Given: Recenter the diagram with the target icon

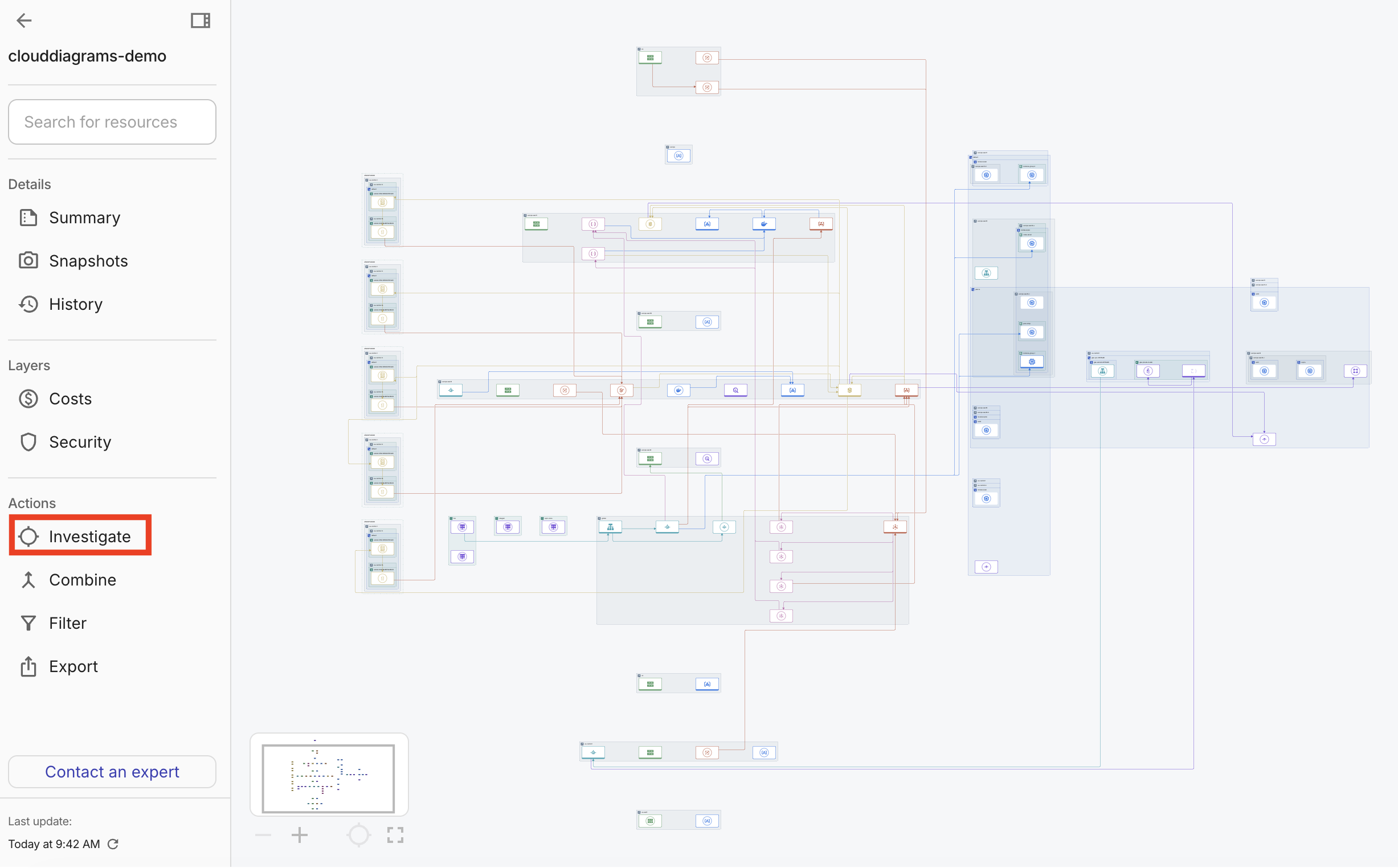Looking at the screenshot, I should 359,836.
